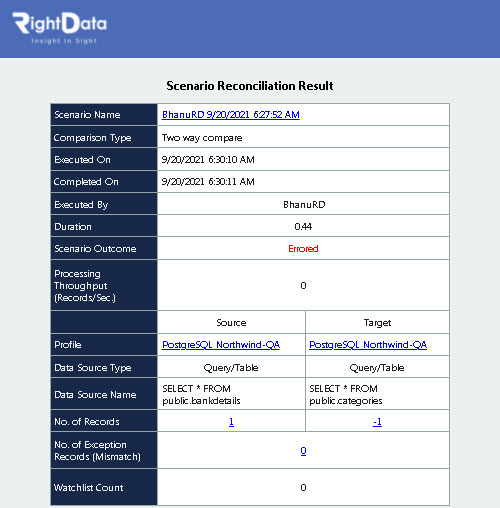The image size is (500, 508).
Task: Click the Processing Throughput value cell
Action: point(303,285)
